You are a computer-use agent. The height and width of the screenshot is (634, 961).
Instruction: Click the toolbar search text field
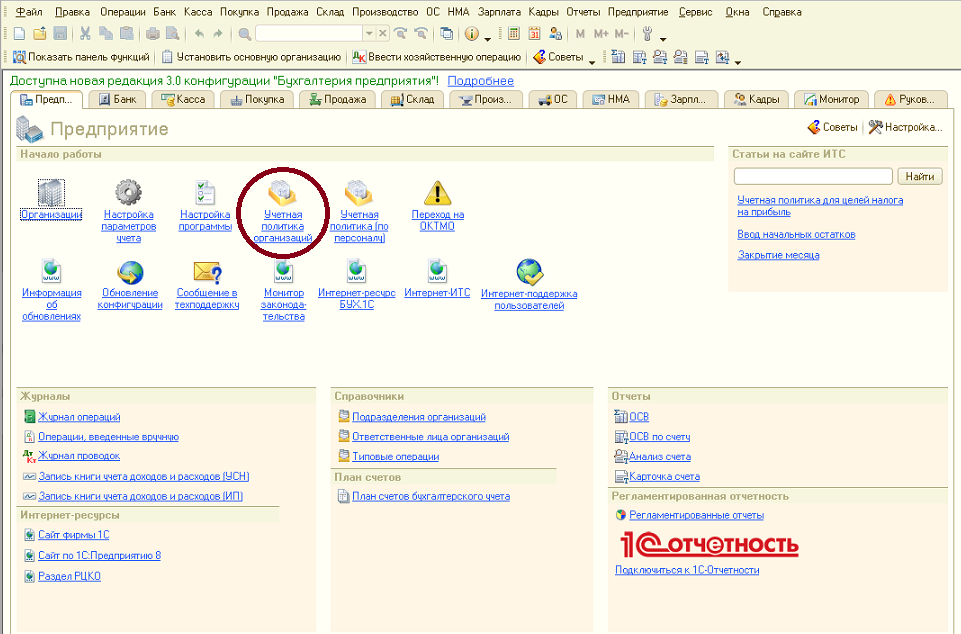coord(309,34)
